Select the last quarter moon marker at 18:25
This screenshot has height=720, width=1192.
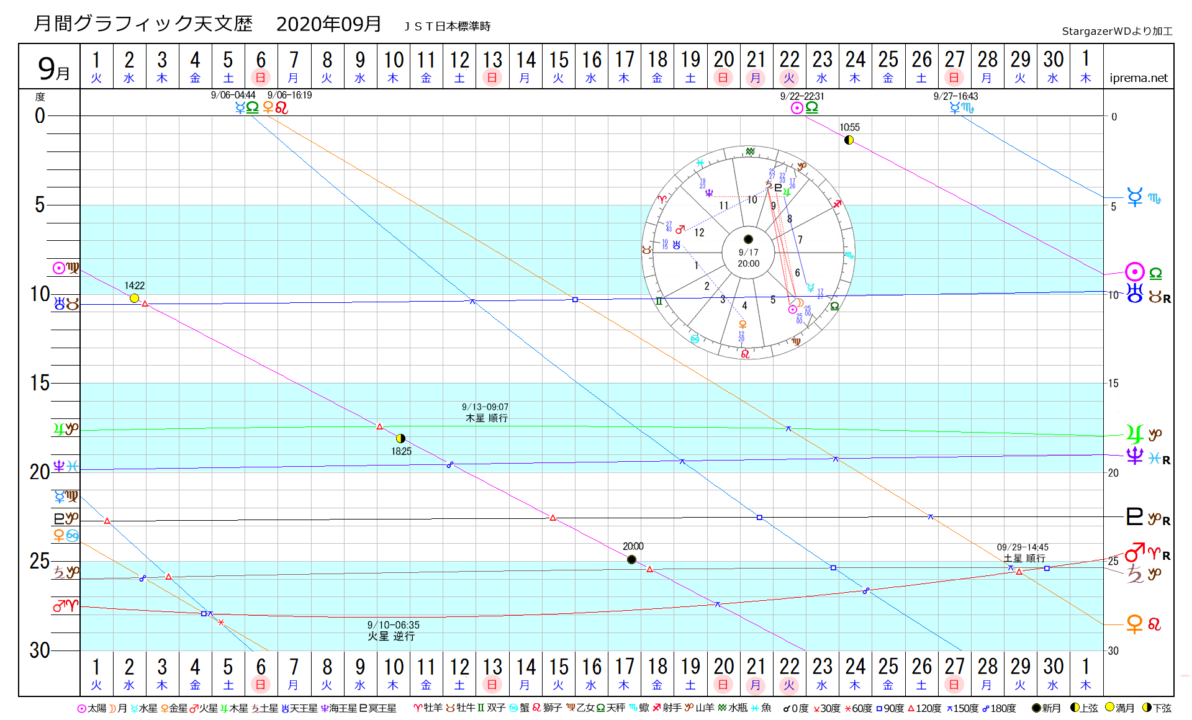[401, 438]
